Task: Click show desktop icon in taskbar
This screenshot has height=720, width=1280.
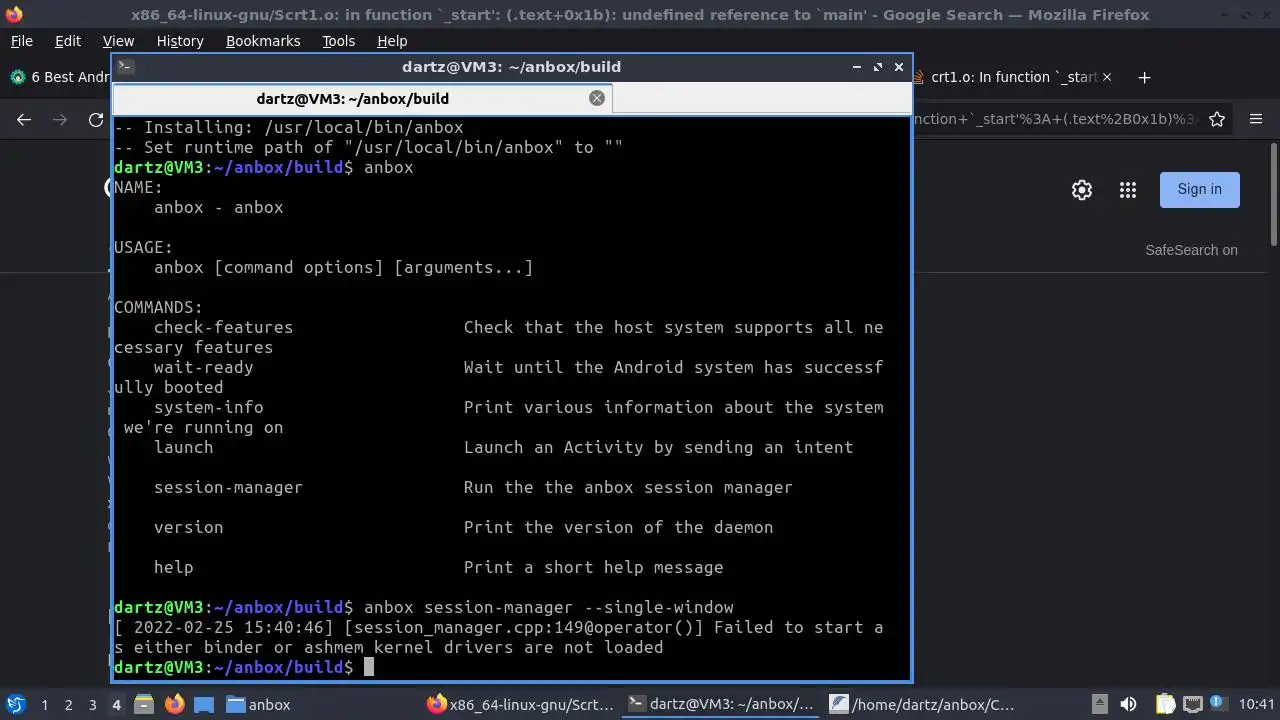Action: click(x=204, y=705)
